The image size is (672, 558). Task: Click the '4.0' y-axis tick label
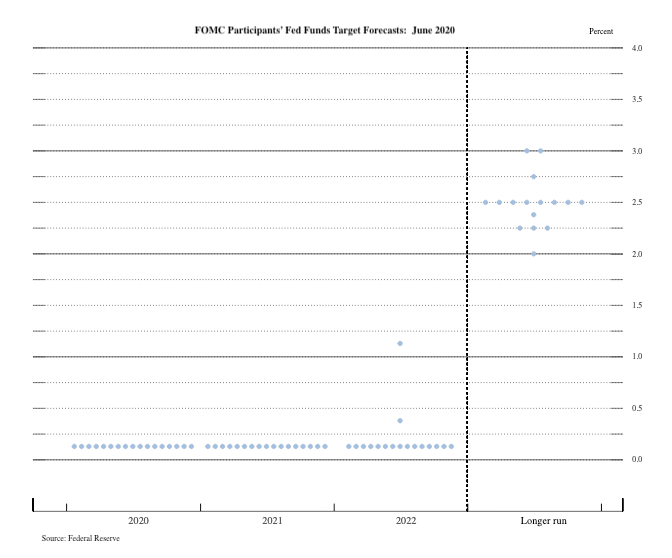pyautogui.click(x=638, y=48)
